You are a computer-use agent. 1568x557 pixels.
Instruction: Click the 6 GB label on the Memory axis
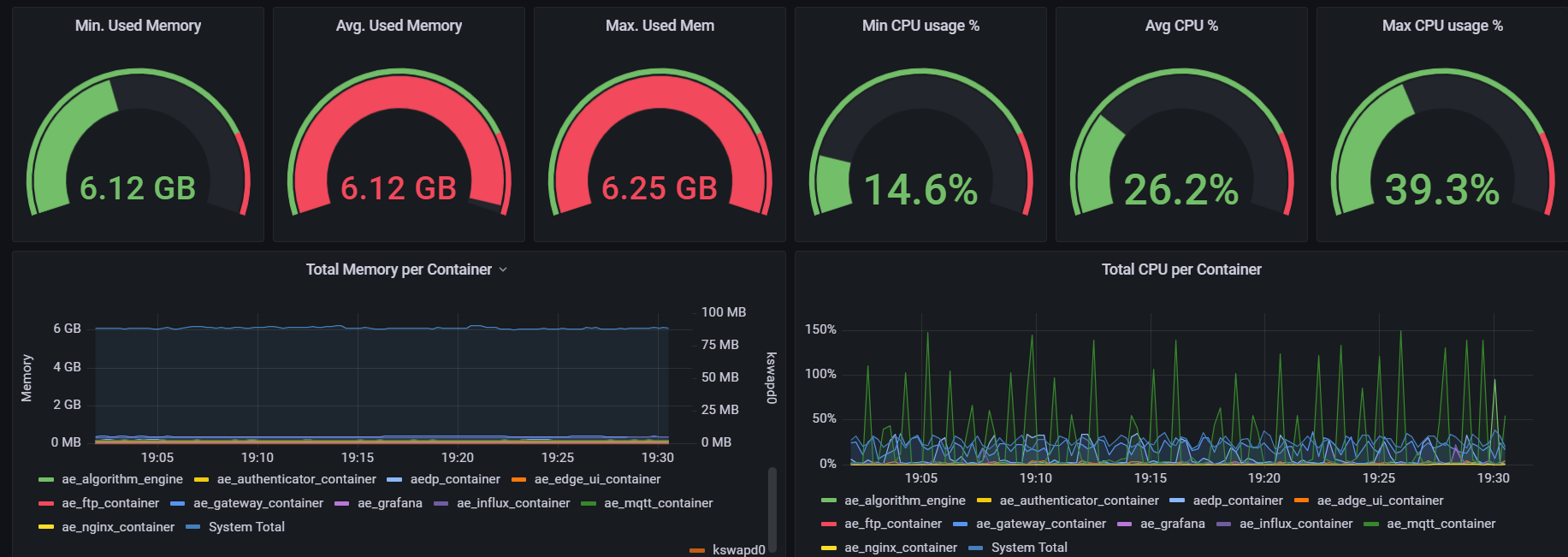pyautogui.click(x=67, y=329)
